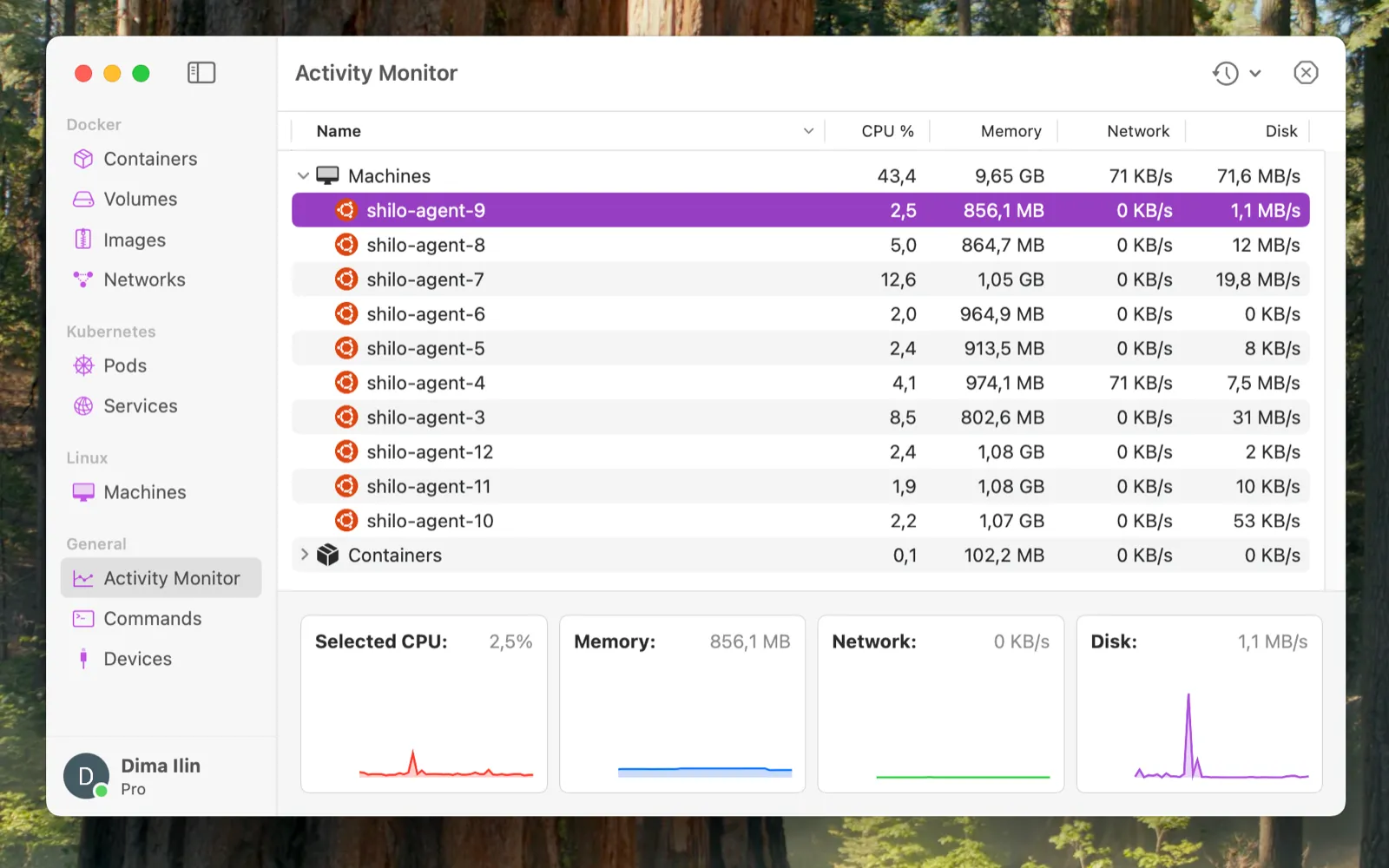Select the shilo-agent-7 row name

click(425, 280)
